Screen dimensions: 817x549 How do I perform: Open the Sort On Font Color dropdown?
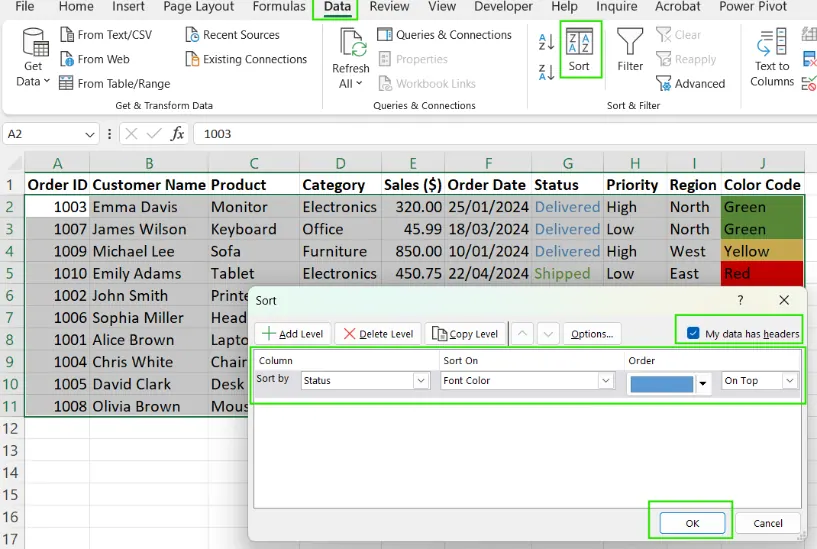click(606, 381)
